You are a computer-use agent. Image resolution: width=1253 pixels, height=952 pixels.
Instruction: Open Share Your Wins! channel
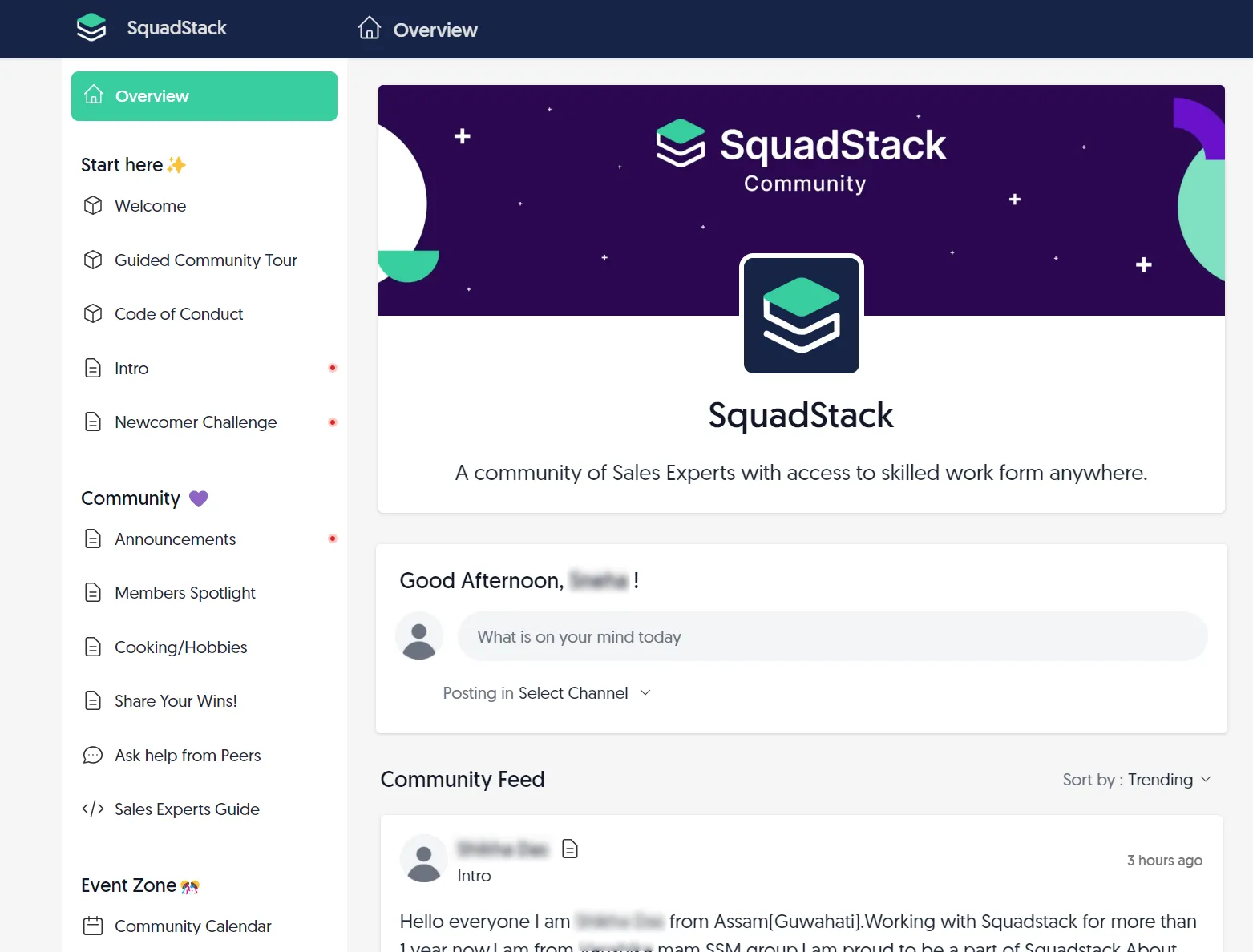(176, 701)
